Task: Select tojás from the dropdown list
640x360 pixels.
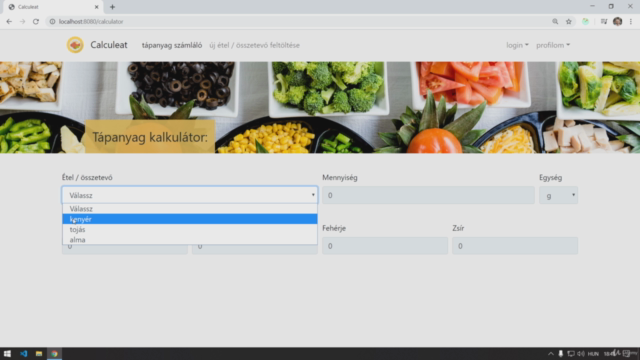Action: 190,229
